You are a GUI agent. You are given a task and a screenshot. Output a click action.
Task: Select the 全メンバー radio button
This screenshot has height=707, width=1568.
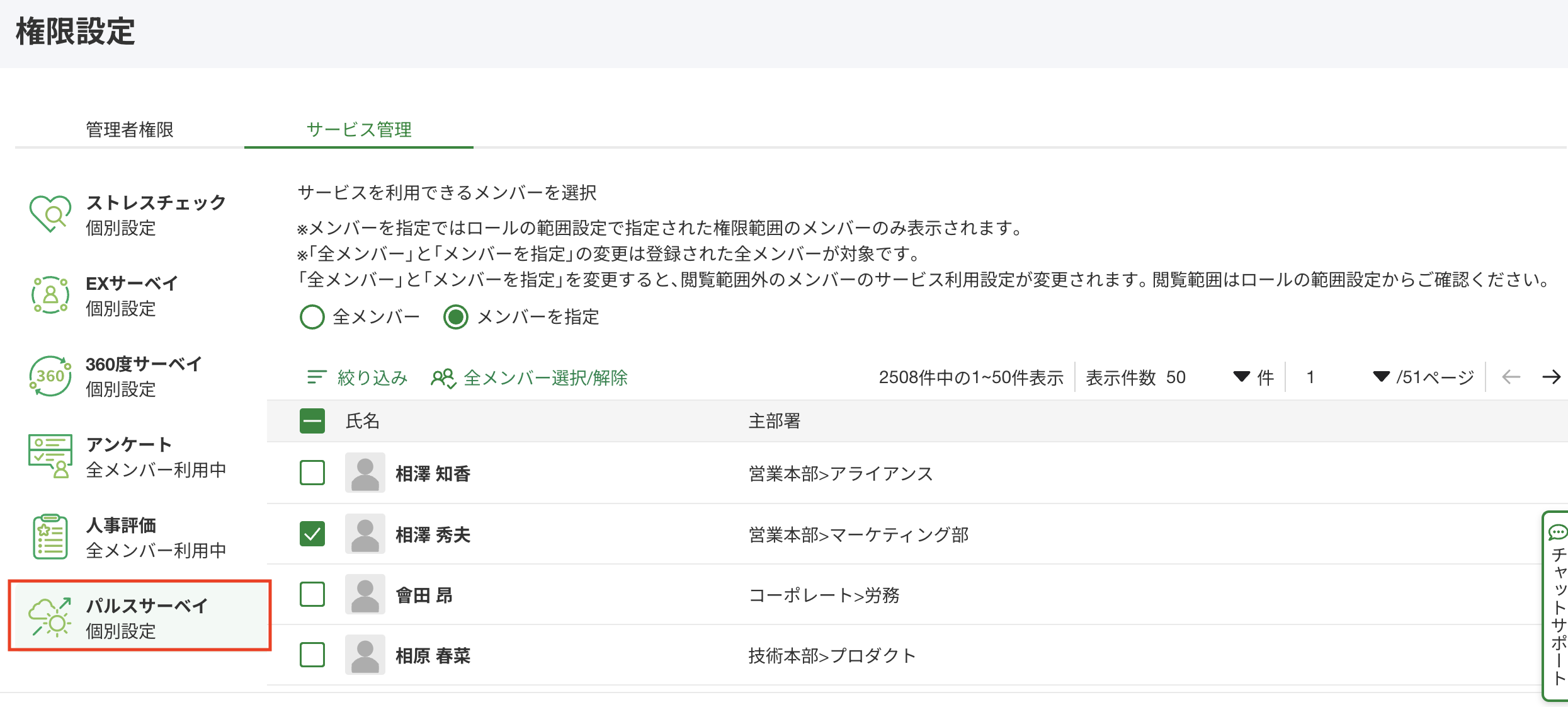[312, 317]
